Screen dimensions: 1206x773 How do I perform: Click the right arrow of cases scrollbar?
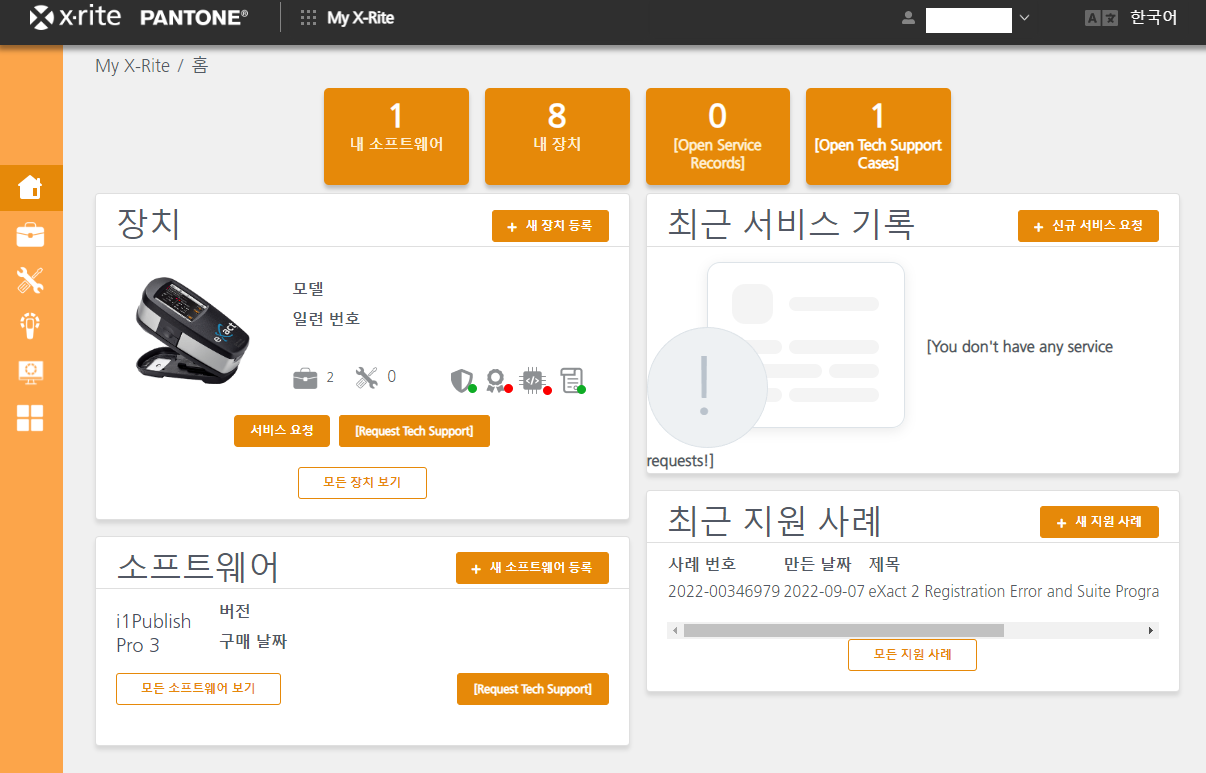1151,631
